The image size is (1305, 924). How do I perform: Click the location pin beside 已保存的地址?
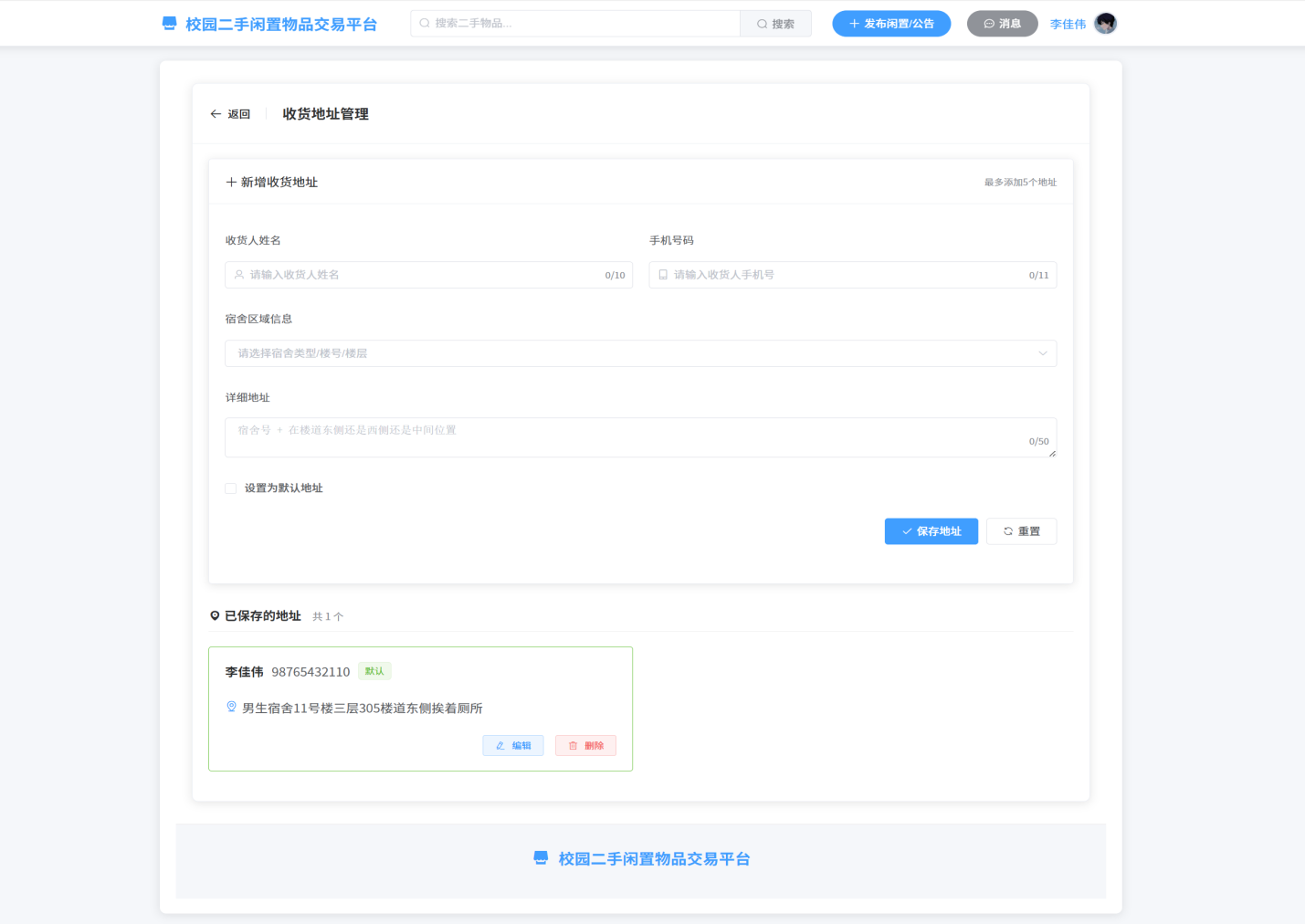[x=215, y=616]
